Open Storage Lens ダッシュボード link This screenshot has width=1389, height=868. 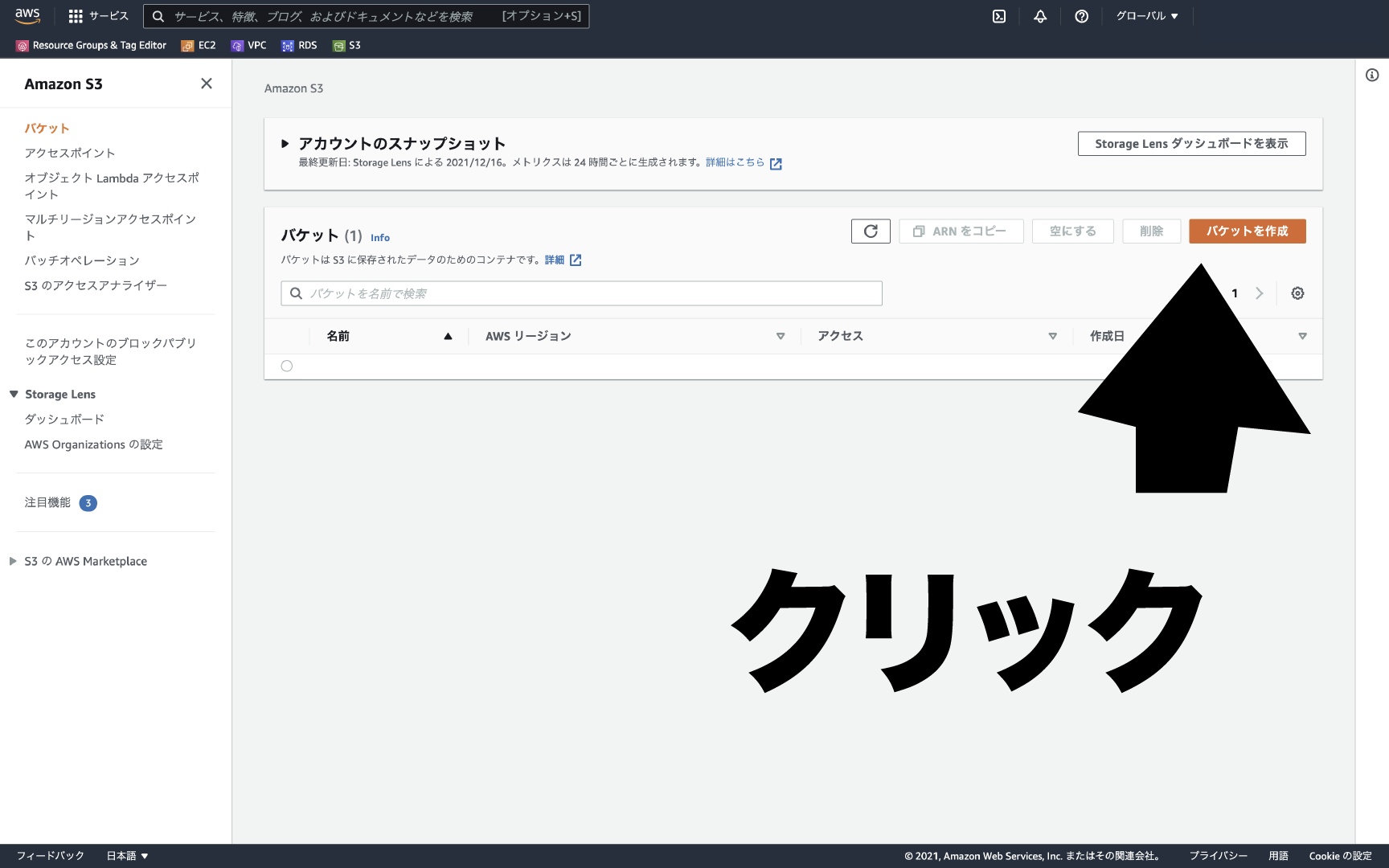[64, 420]
